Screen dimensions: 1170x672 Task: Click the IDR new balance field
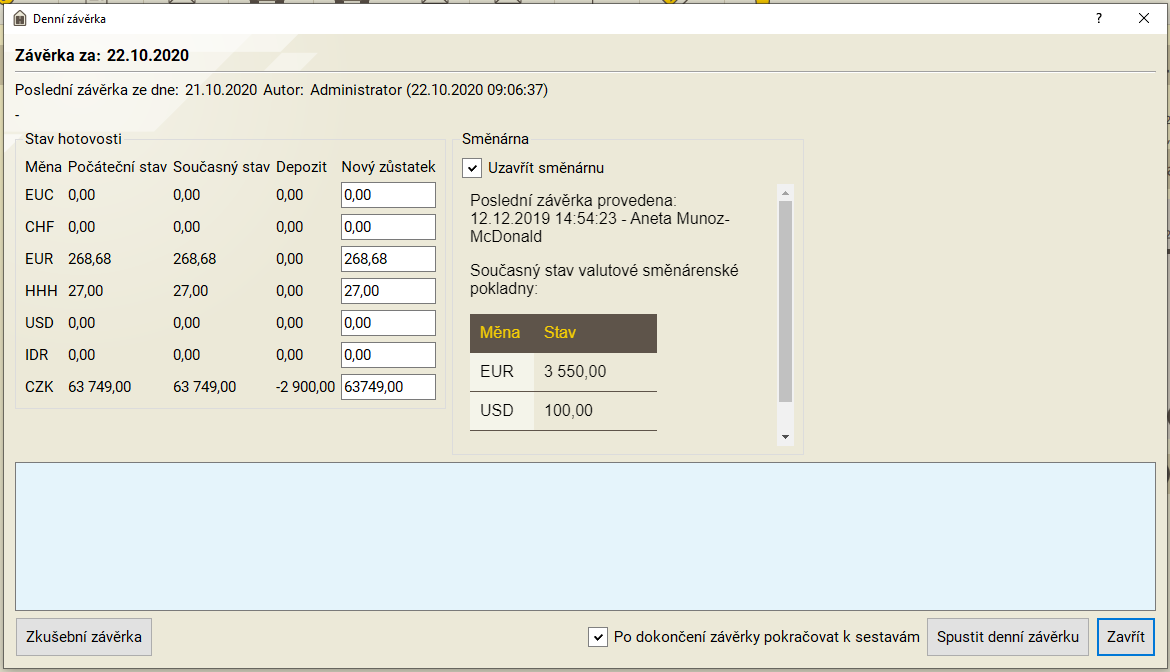tap(388, 355)
